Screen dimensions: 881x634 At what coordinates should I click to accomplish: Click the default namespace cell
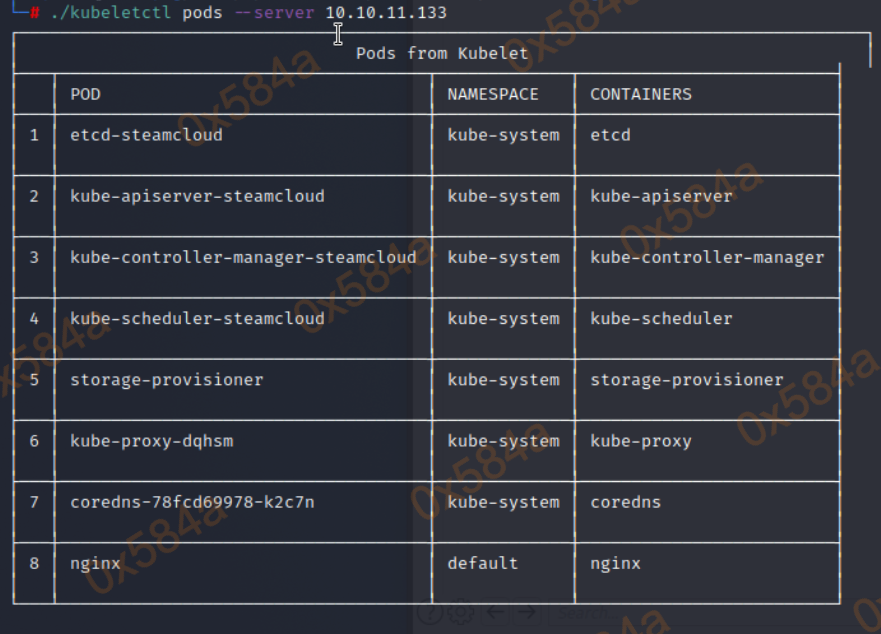point(483,563)
